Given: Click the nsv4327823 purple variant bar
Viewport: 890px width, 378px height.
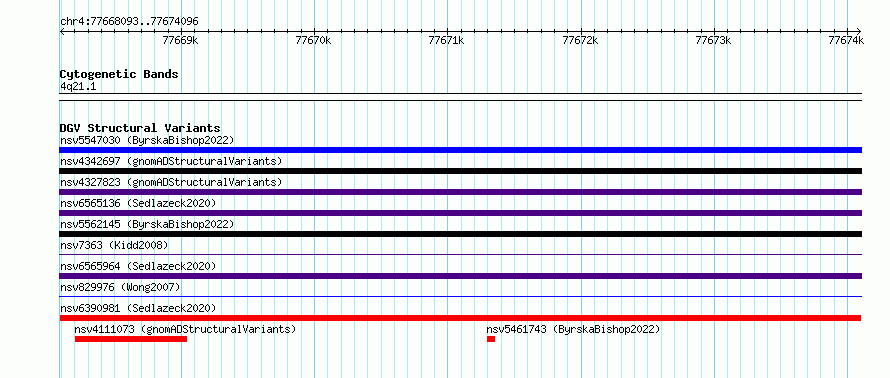Looking at the screenshot, I should coord(460,192).
